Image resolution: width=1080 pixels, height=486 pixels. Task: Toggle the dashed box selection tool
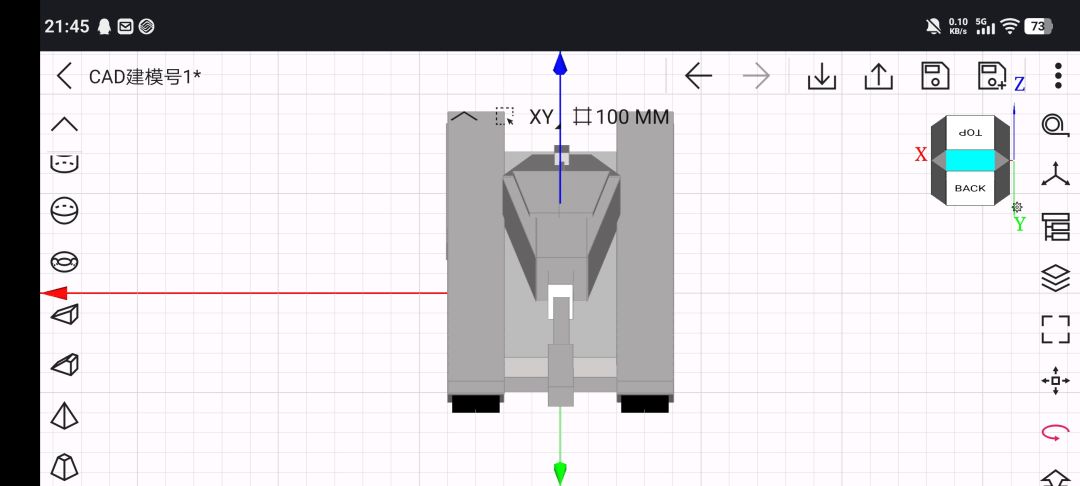pos(505,116)
